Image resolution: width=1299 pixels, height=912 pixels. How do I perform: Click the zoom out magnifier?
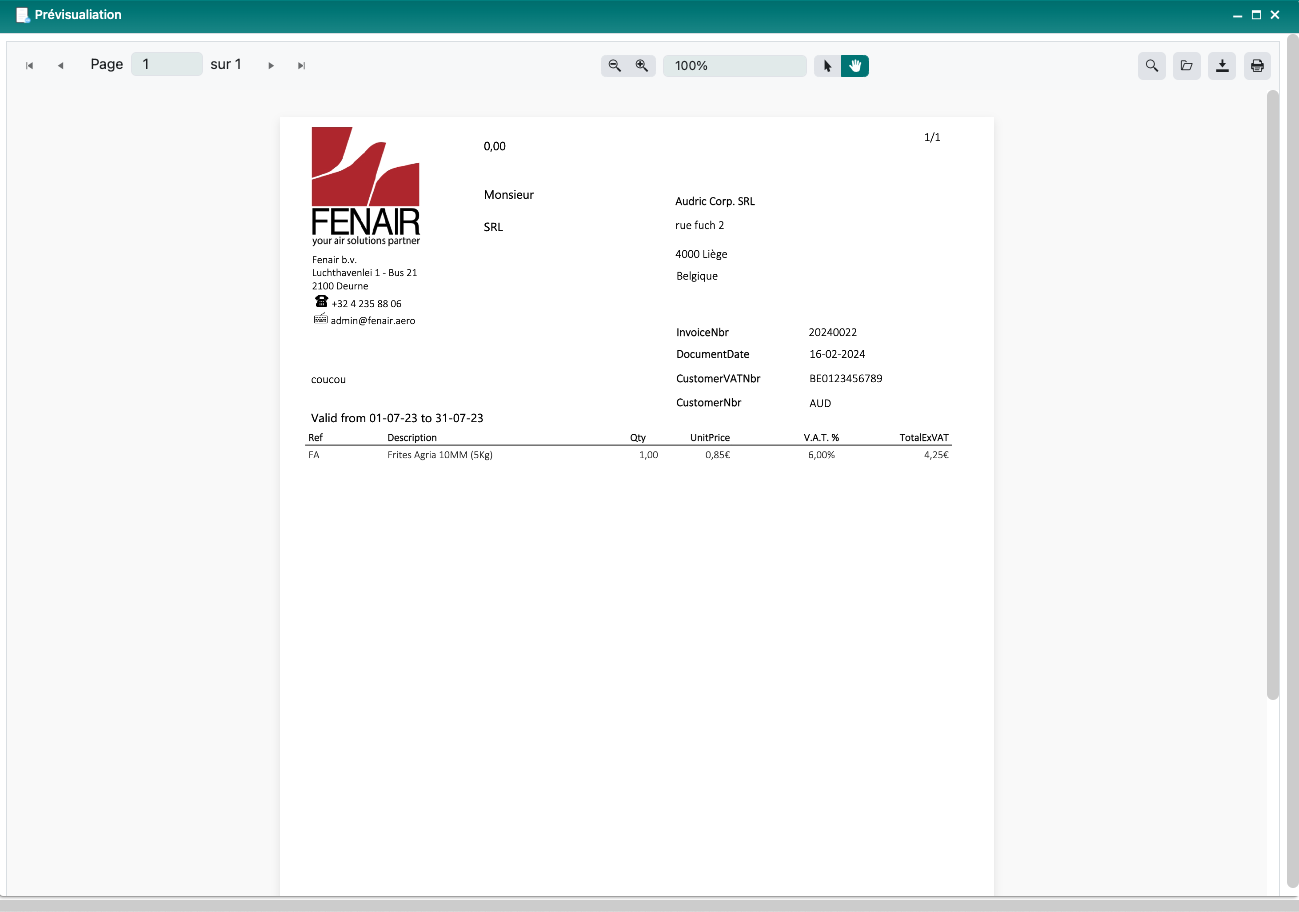click(x=615, y=66)
